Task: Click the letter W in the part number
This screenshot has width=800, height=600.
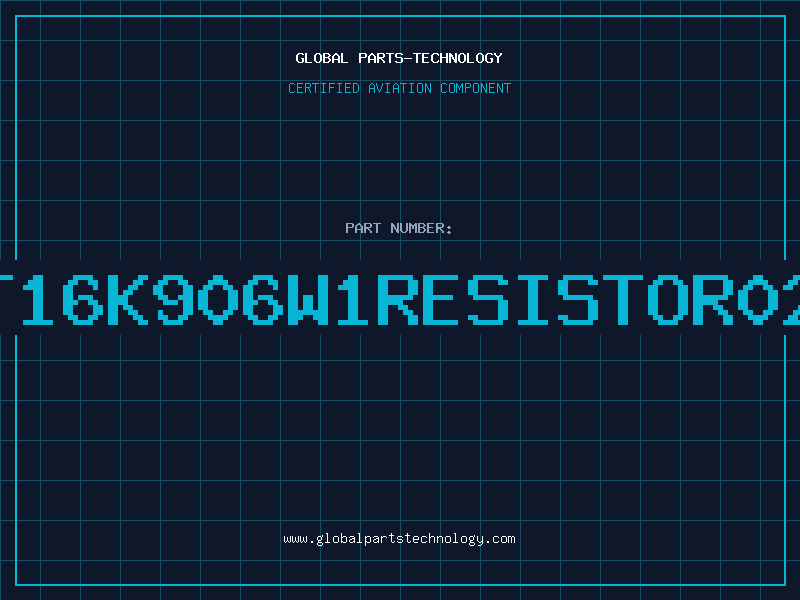Action: pos(306,300)
